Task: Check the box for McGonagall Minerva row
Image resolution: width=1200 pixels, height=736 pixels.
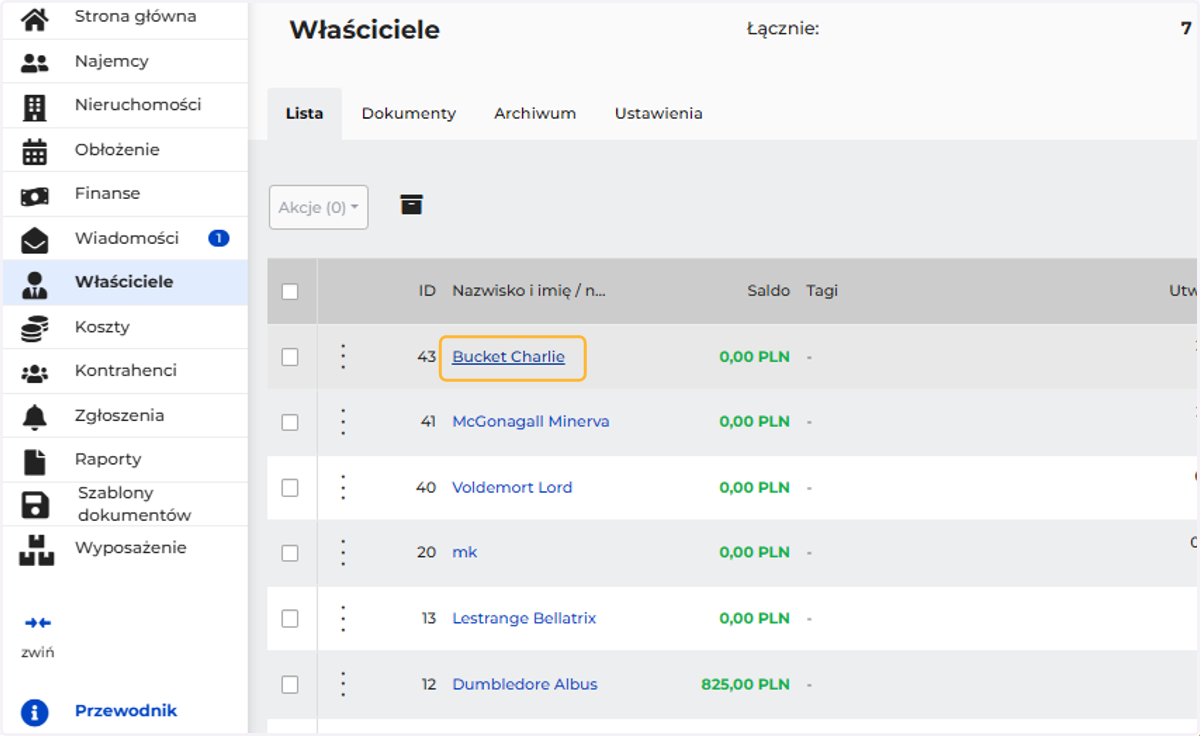Action: 290,422
